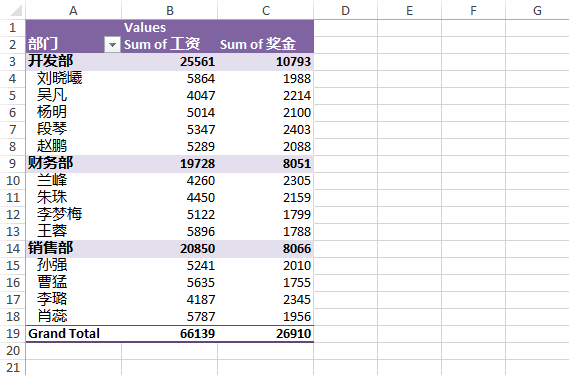Select column A header
Viewport: 569px width, 375px height.
click(73, 11)
